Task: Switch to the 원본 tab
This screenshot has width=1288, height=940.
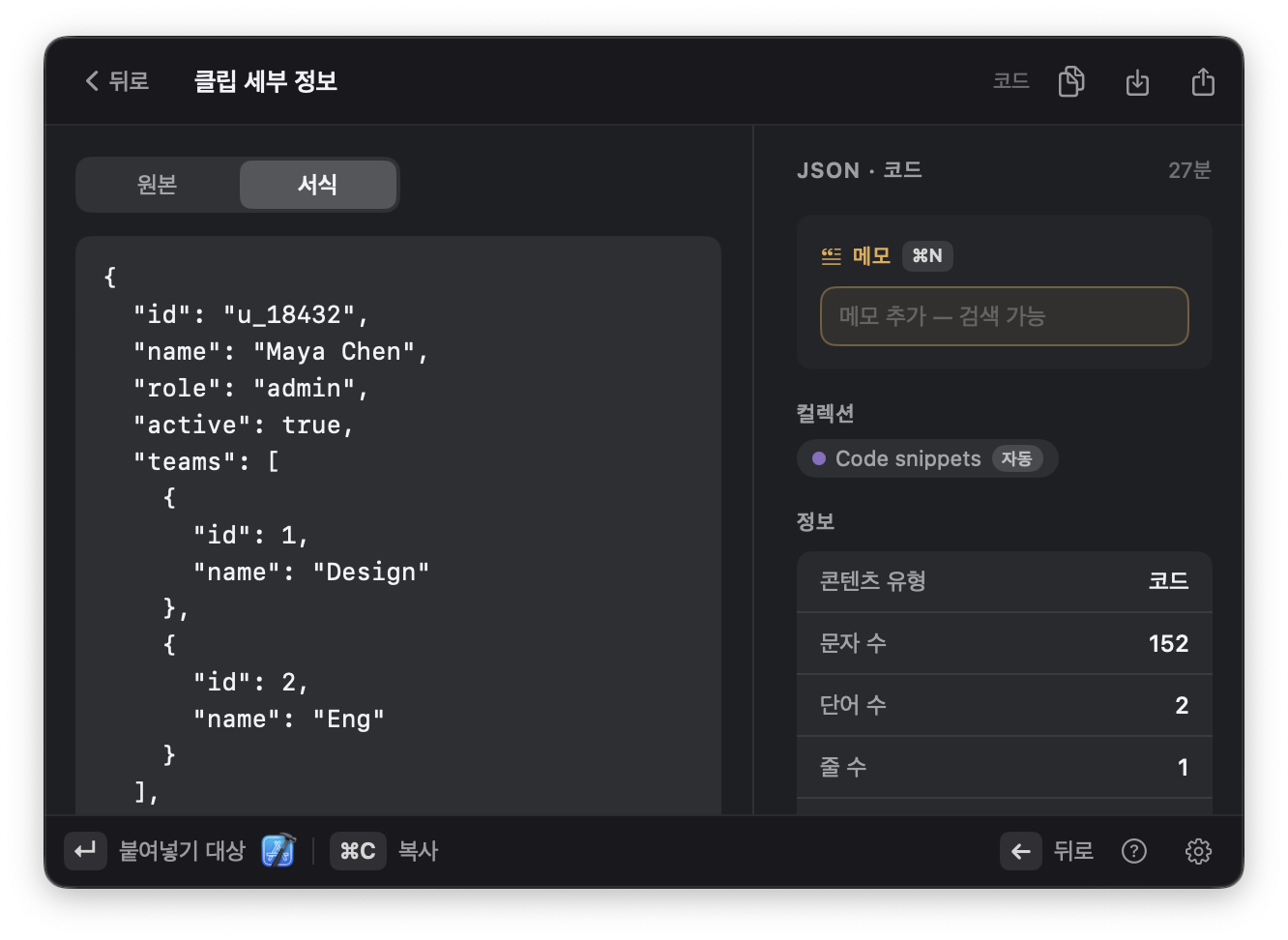Action: click(x=158, y=185)
